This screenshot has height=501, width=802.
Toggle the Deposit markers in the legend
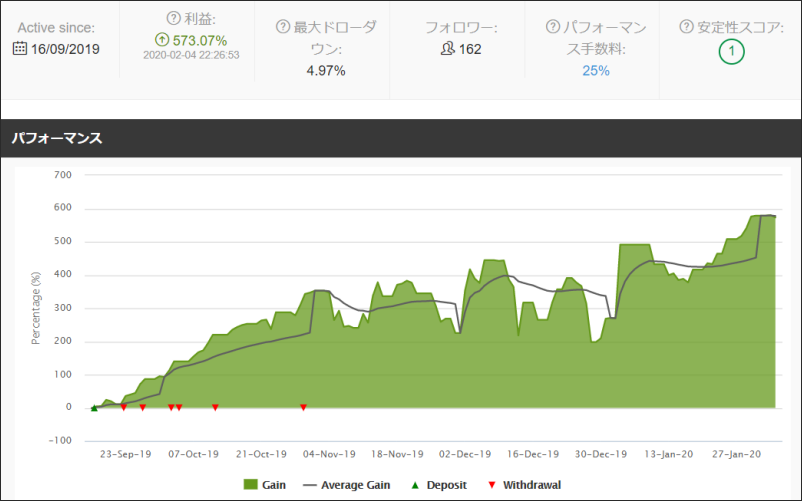pyautogui.click(x=439, y=485)
